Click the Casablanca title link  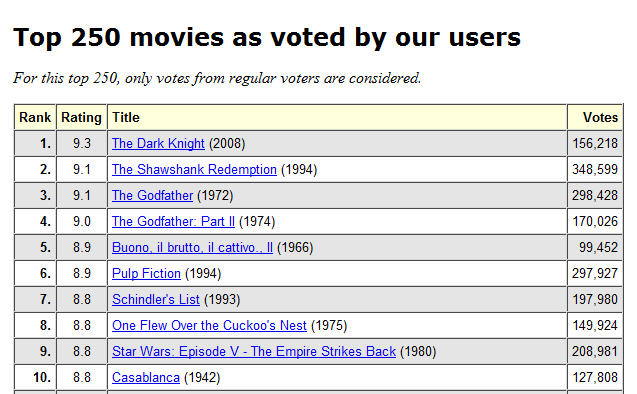click(146, 377)
